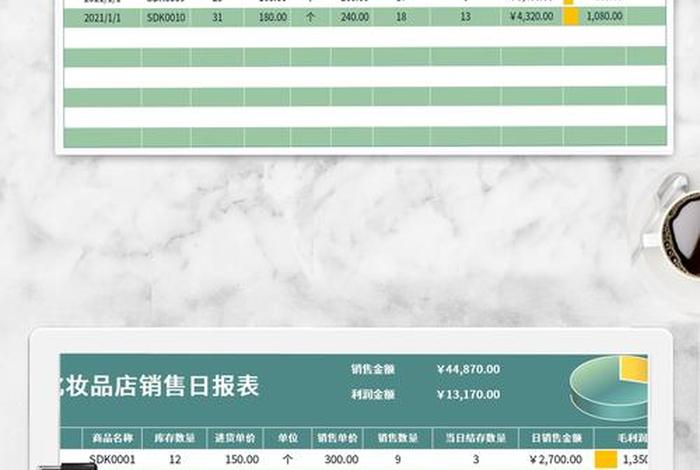Screen dimensions: 700x470
Task: Select sale price 240.00 cell
Action: click(354, 17)
